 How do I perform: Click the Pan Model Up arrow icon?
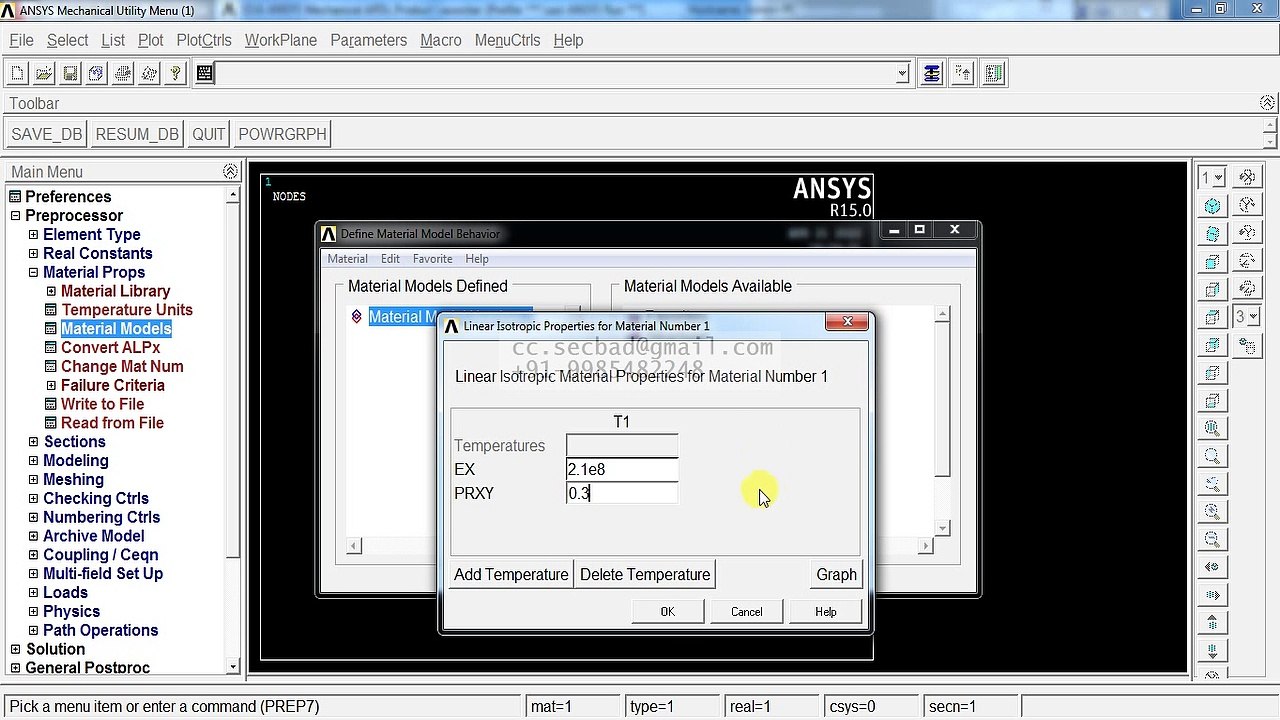(x=1212, y=623)
